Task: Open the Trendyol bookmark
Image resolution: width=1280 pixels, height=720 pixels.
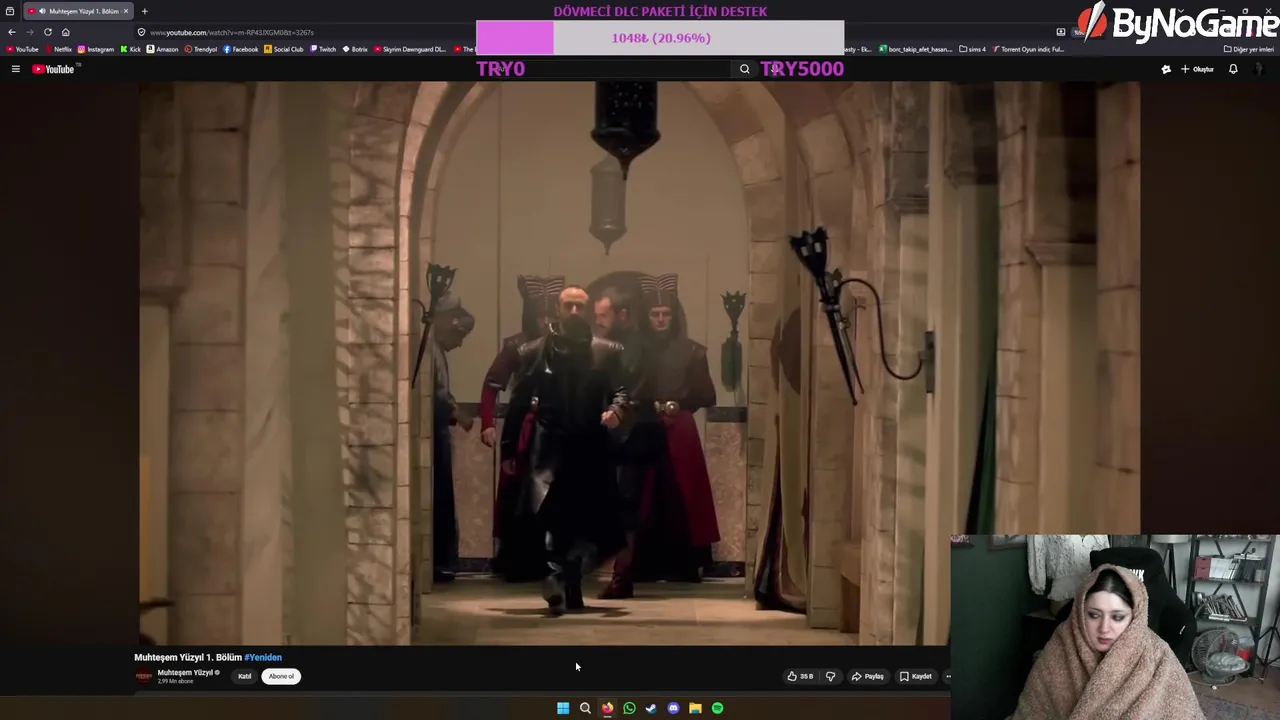Action: pos(201,49)
